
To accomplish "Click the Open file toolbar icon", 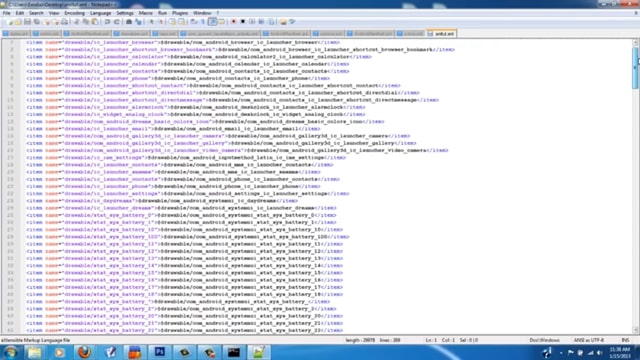I will click(x=18, y=22).
